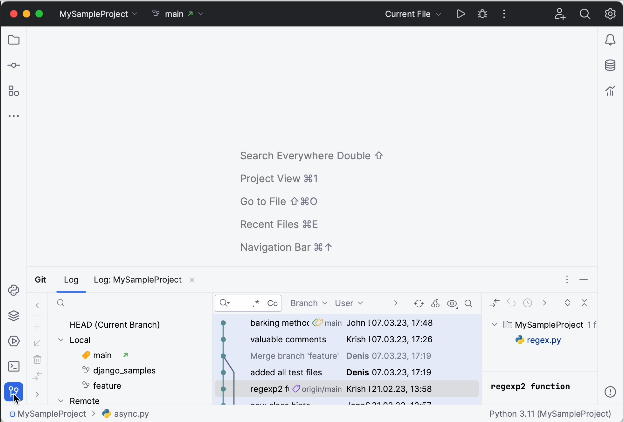Open Python 3.11 interpreter widget
624x422 pixels.
pyautogui.click(x=550, y=414)
